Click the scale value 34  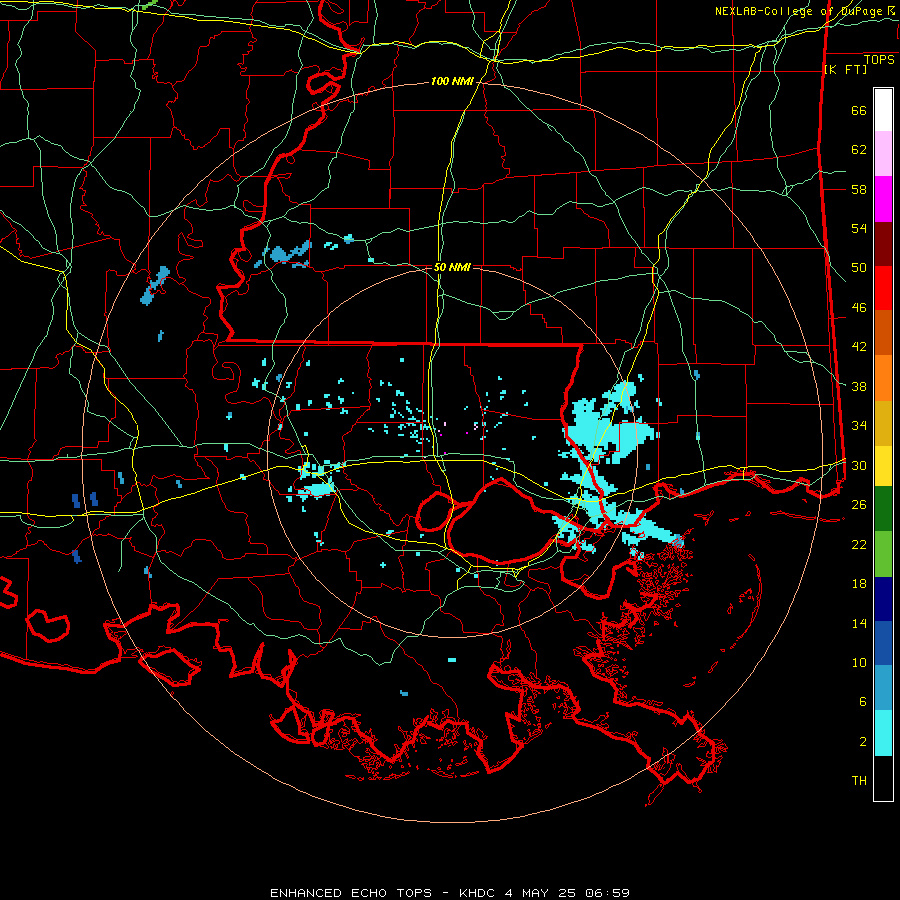coord(859,426)
